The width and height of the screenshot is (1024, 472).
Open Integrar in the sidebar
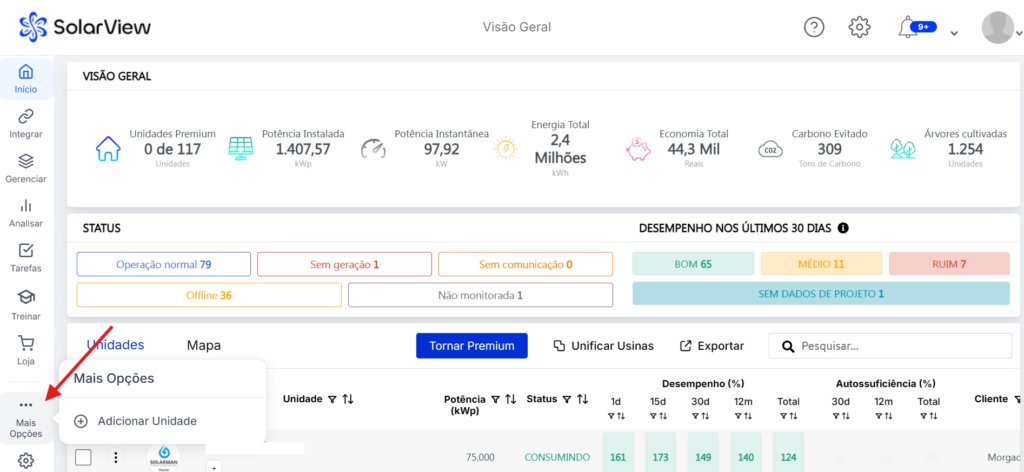click(x=26, y=124)
